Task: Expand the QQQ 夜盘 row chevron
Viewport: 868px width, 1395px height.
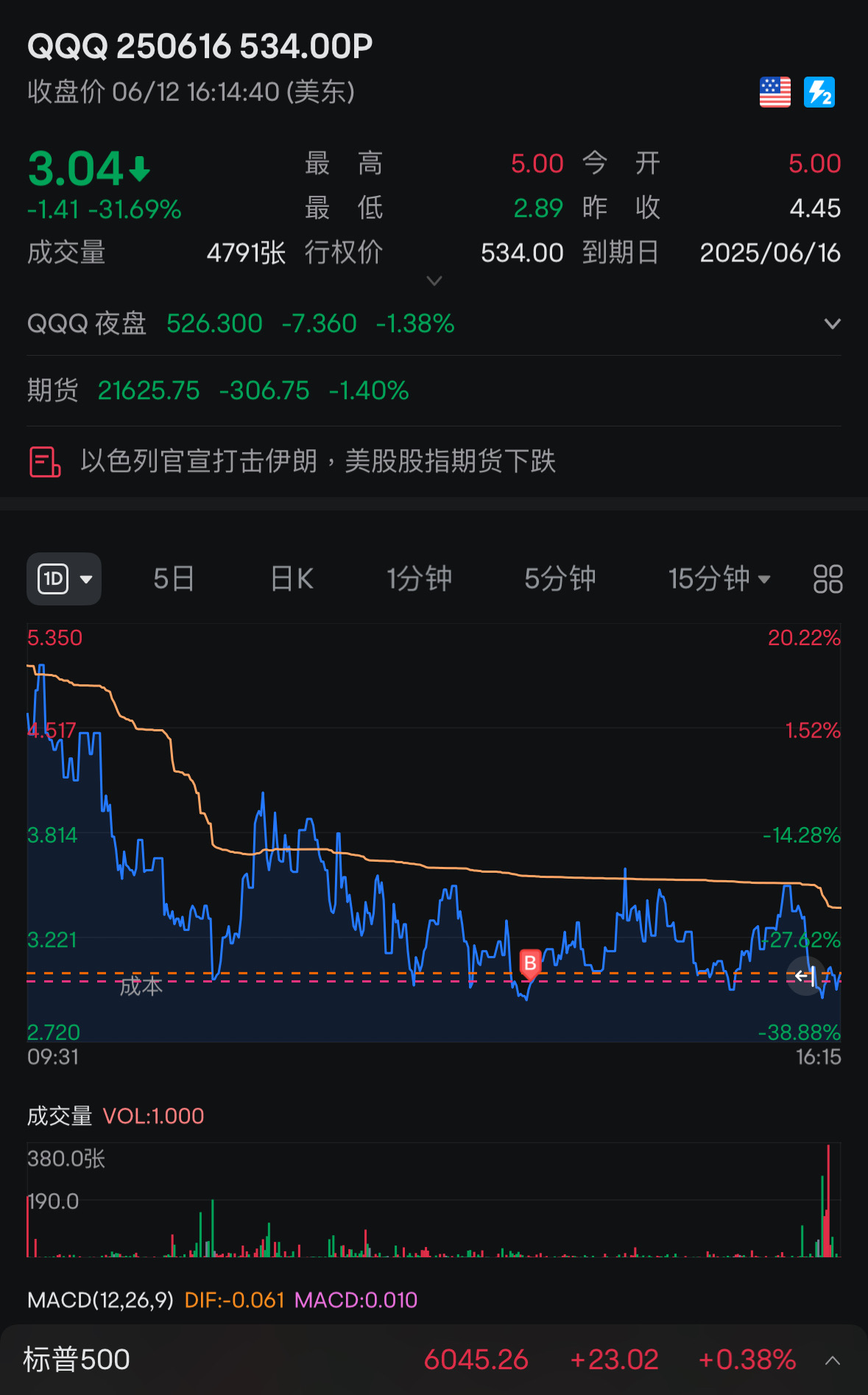Action: pos(832,323)
